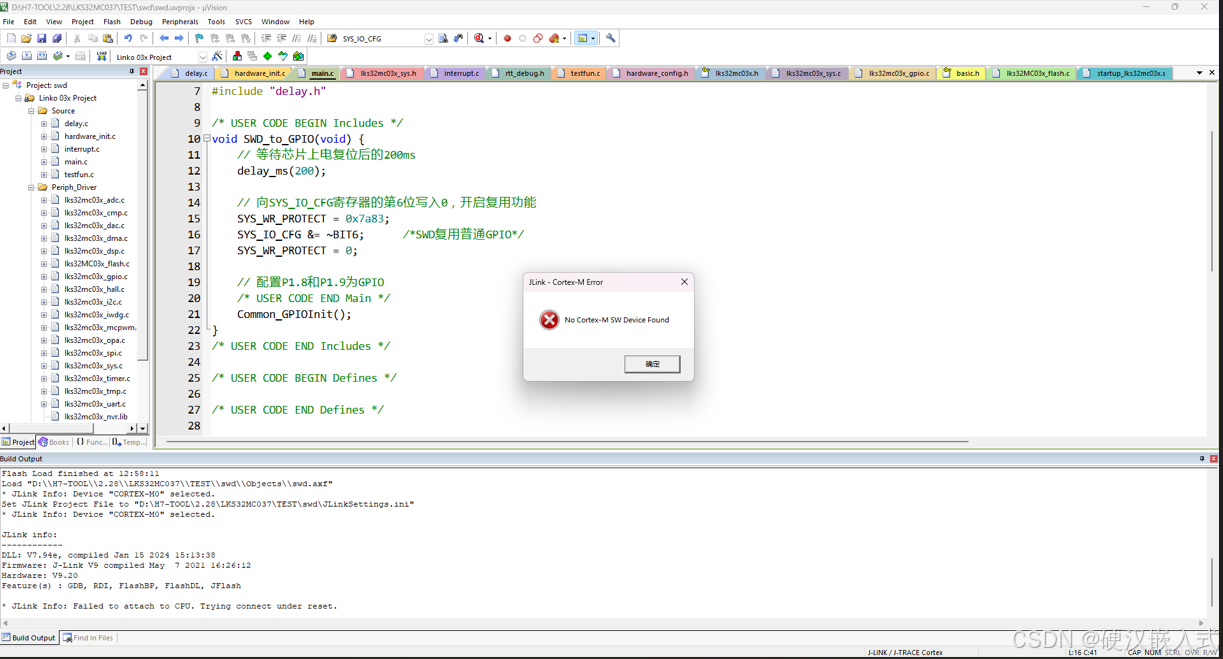This screenshot has width=1223, height=659.
Task: Click the Pack Installer icon
Action: [298, 57]
